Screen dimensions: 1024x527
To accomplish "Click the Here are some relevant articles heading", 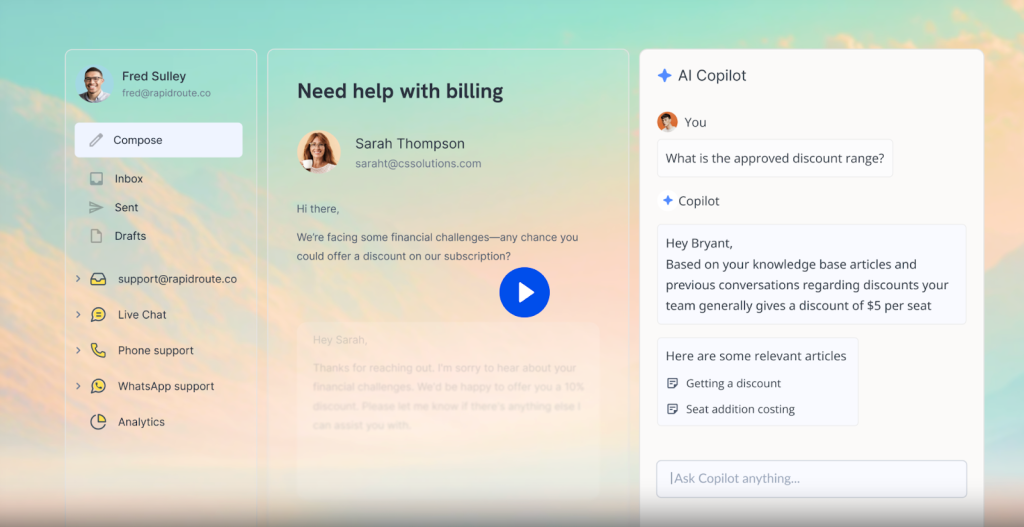I will [x=756, y=356].
